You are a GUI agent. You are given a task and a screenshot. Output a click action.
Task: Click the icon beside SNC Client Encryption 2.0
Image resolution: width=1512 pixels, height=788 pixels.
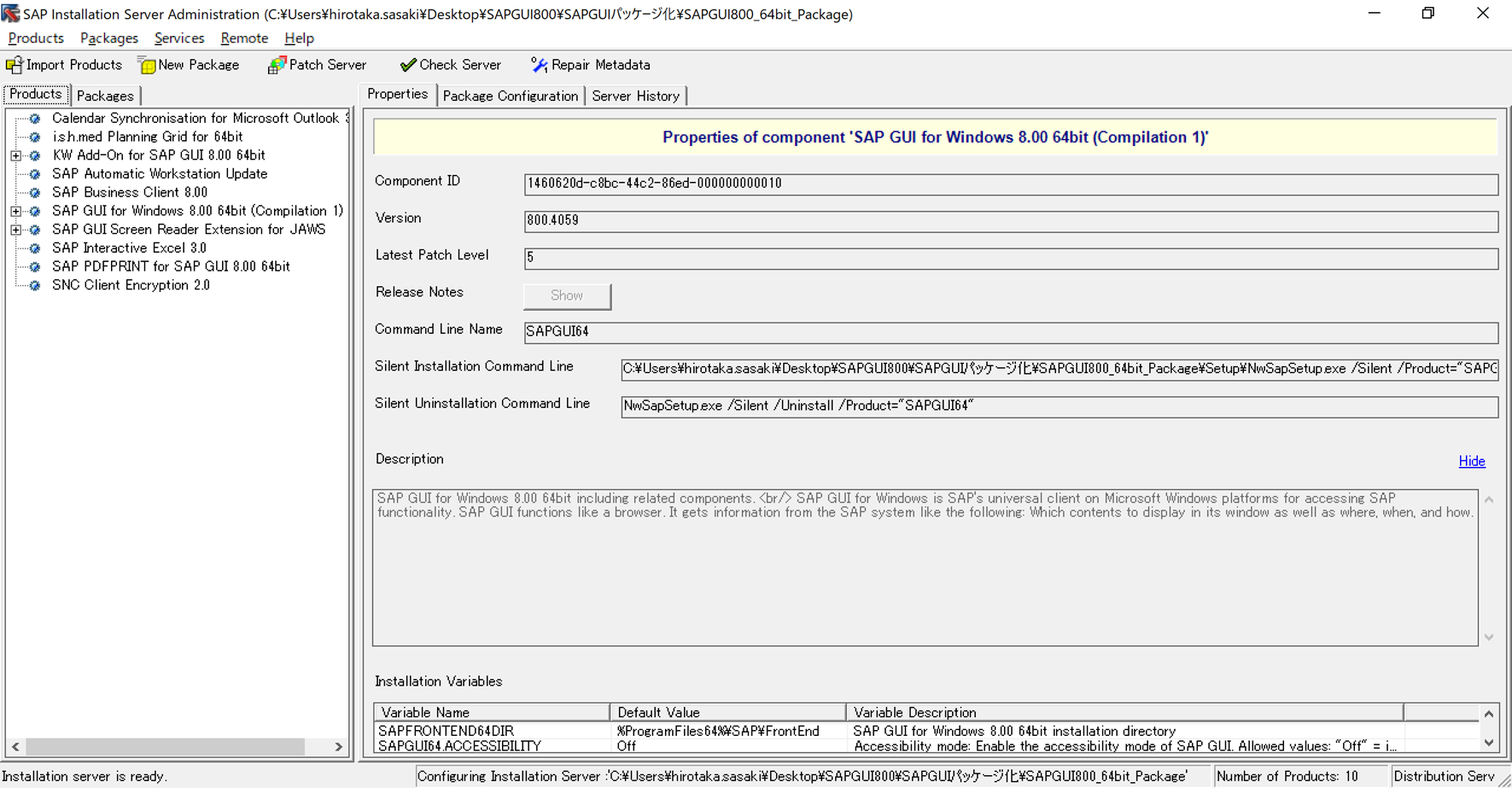click(35, 285)
